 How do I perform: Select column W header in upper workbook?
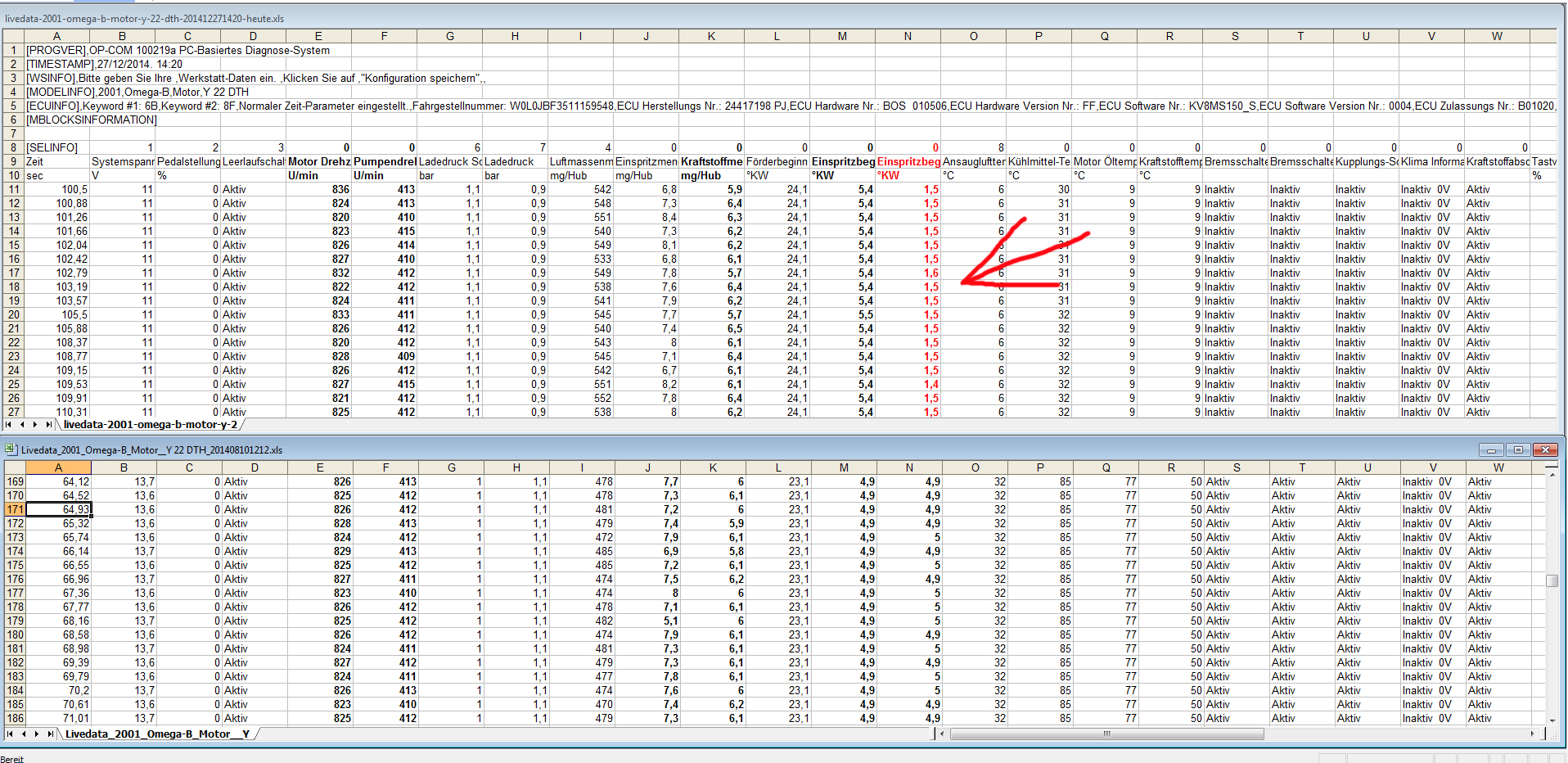click(x=1498, y=36)
